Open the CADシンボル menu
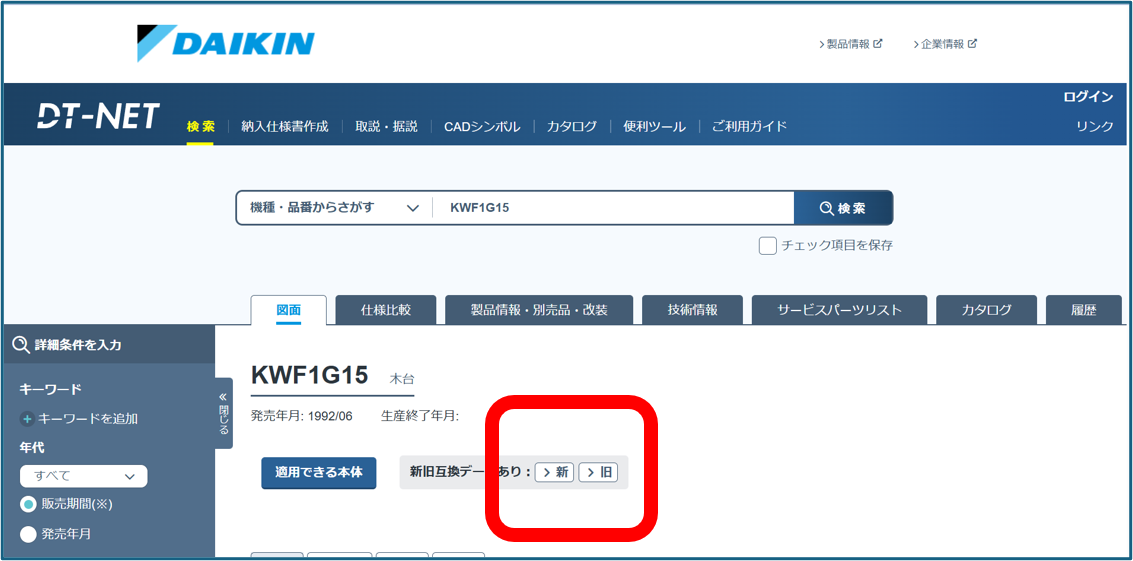The height and width of the screenshot is (561, 1133). 482,127
